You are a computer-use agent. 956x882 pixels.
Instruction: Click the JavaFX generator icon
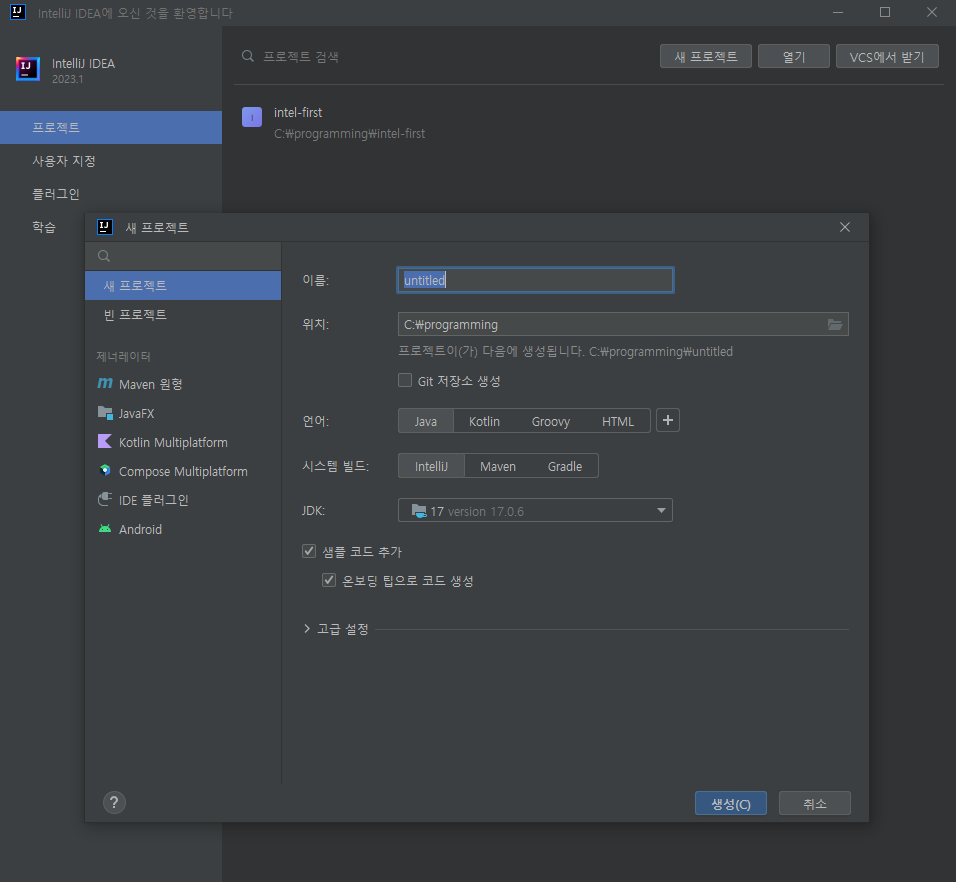[x=105, y=413]
